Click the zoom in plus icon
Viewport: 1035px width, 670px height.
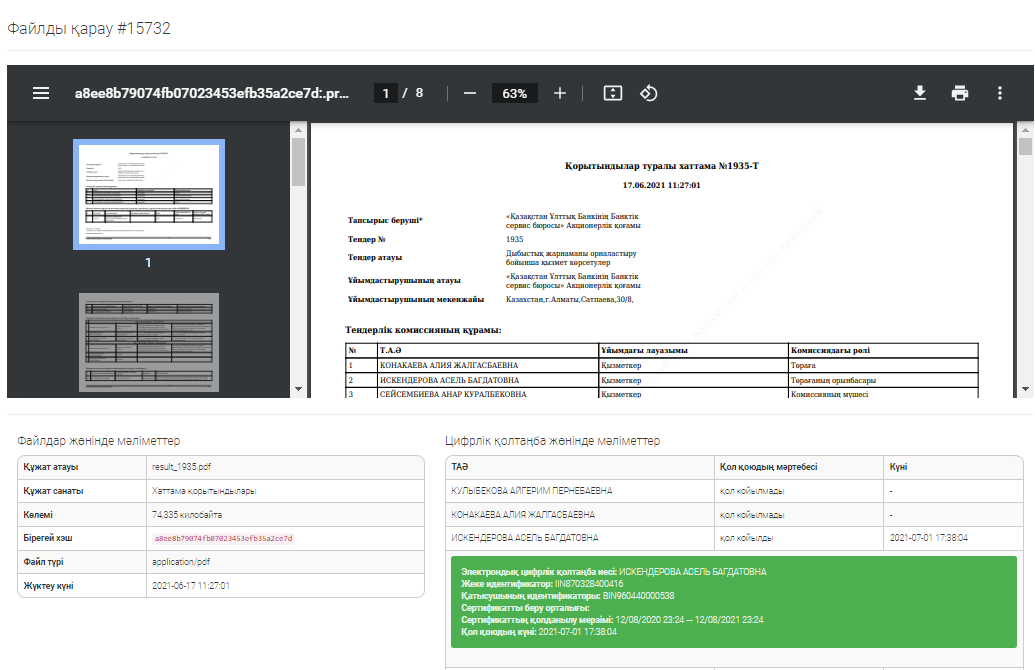coord(560,93)
